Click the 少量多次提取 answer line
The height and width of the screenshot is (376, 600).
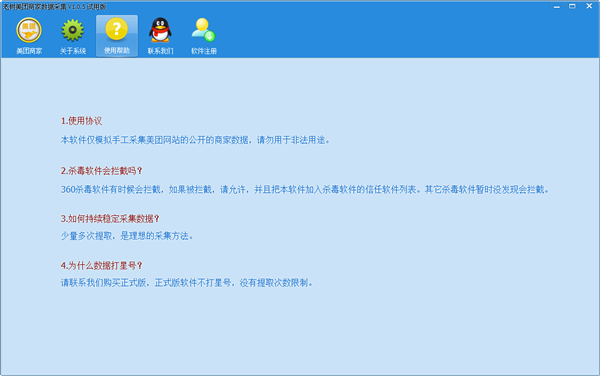click(x=127, y=236)
